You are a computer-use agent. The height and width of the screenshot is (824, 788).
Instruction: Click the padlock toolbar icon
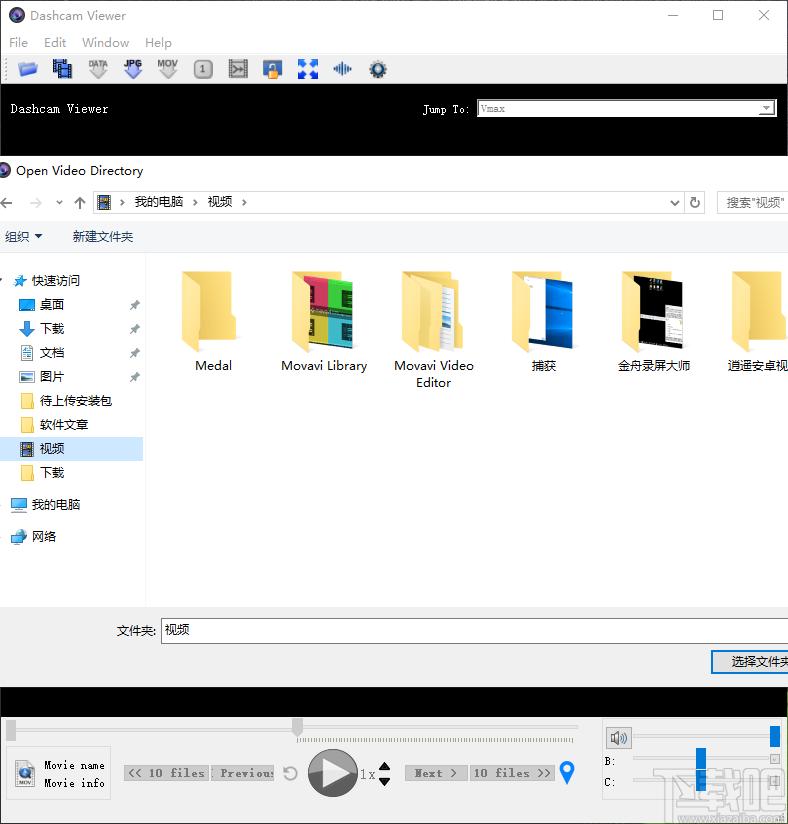tap(272, 69)
